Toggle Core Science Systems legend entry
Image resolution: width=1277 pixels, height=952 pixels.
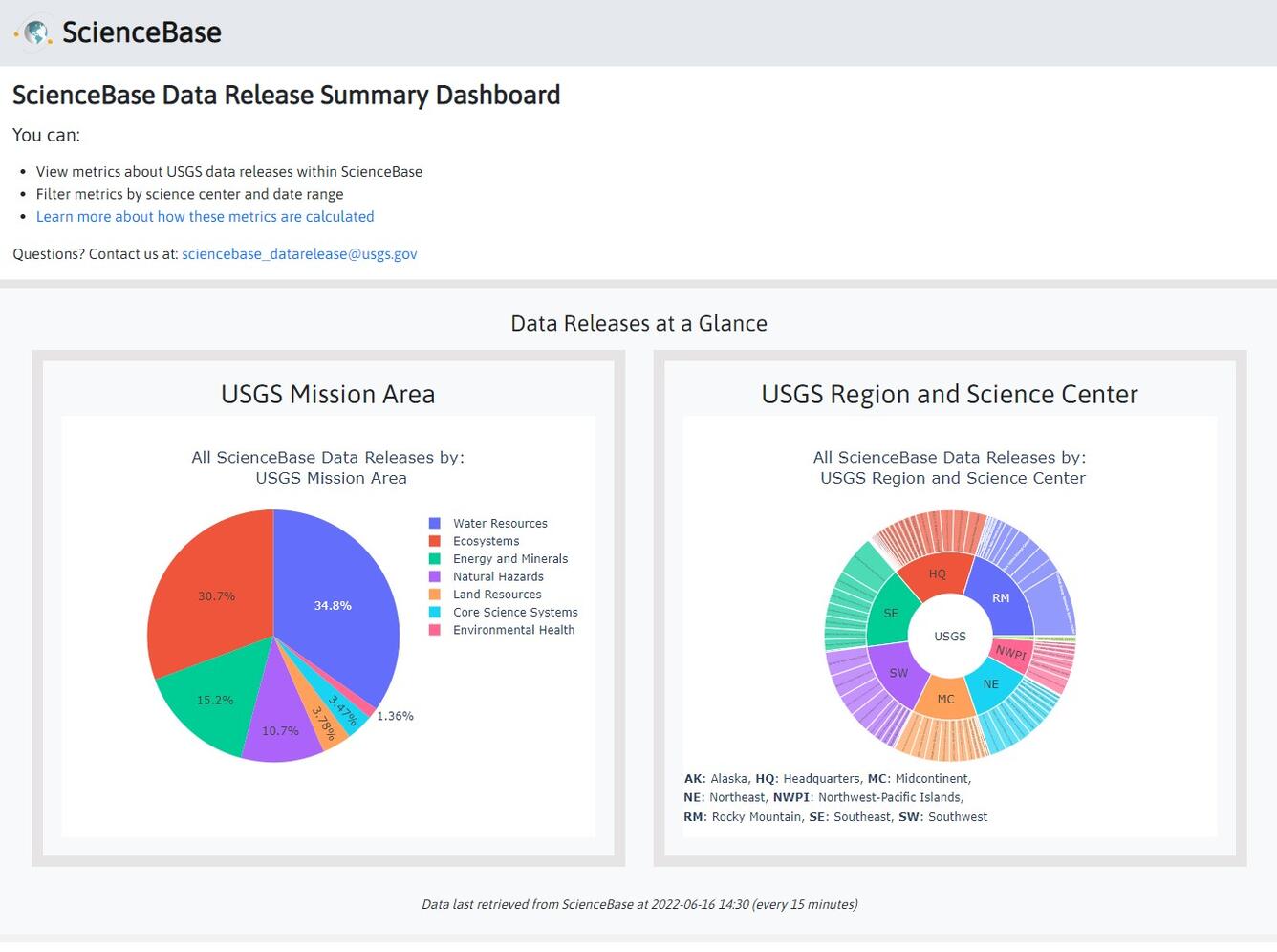[515, 612]
